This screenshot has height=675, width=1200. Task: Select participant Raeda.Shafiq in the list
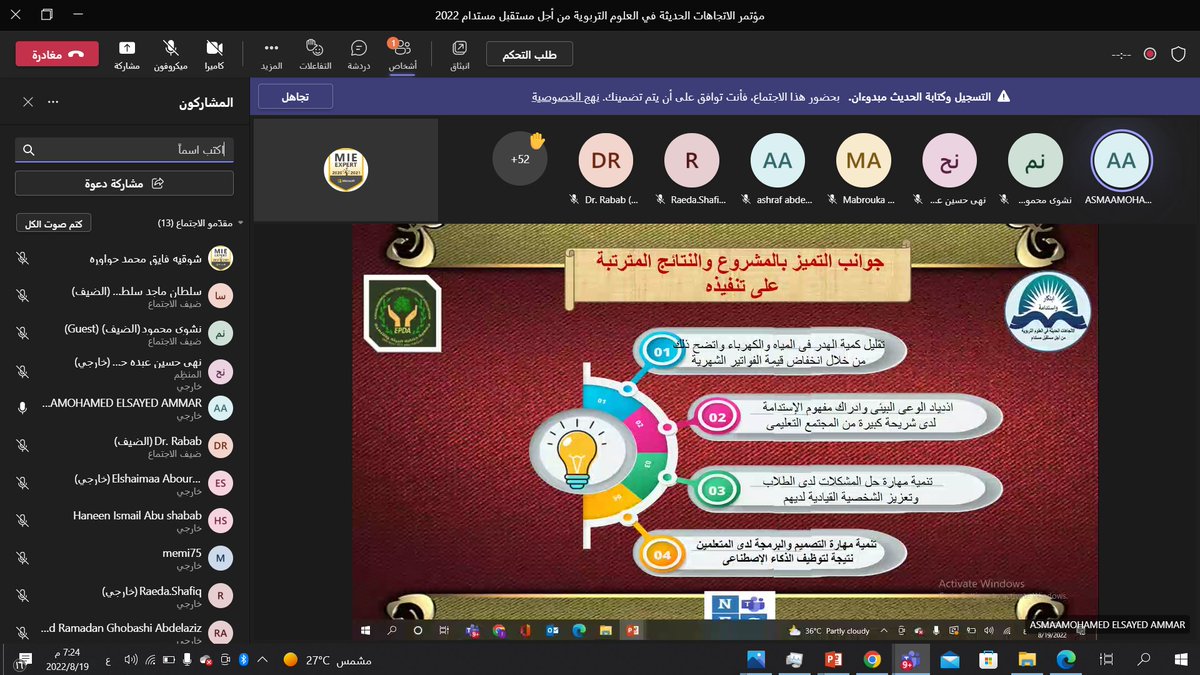click(124, 596)
